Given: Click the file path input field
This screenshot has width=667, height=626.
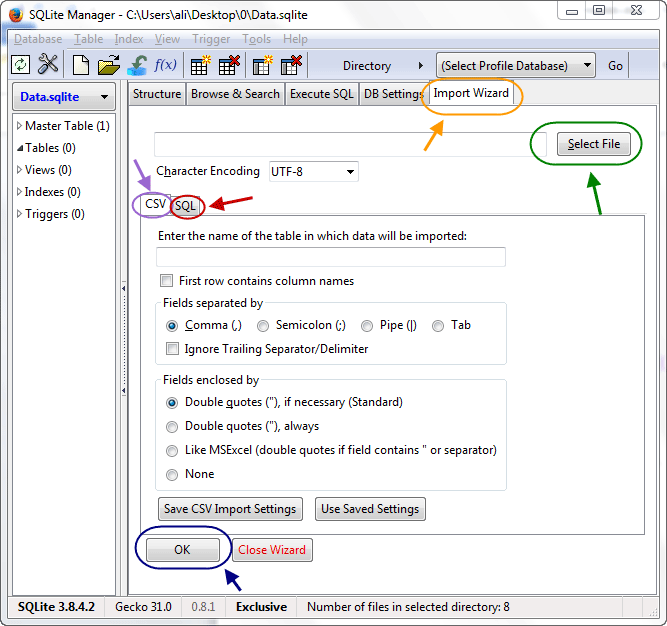Looking at the screenshot, I should [x=350, y=144].
